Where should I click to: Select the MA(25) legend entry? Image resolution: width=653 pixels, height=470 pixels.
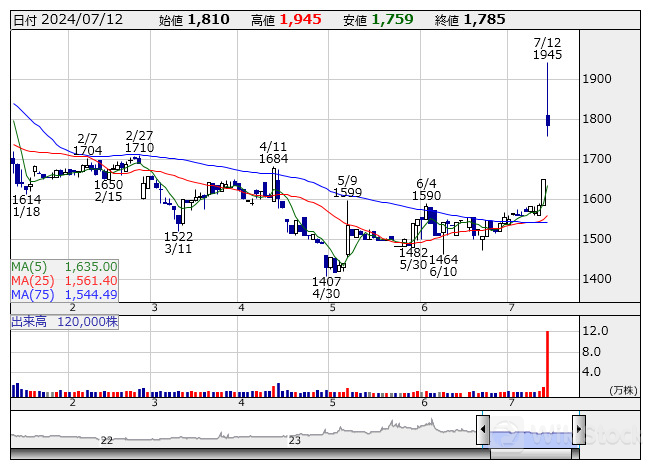coord(65,281)
